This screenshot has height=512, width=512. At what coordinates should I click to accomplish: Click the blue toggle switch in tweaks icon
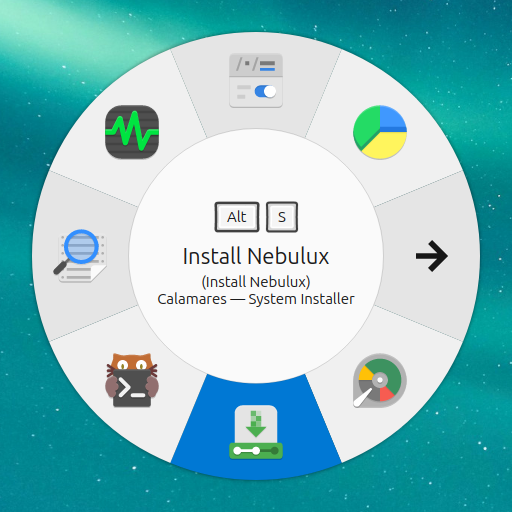pos(265,91)
